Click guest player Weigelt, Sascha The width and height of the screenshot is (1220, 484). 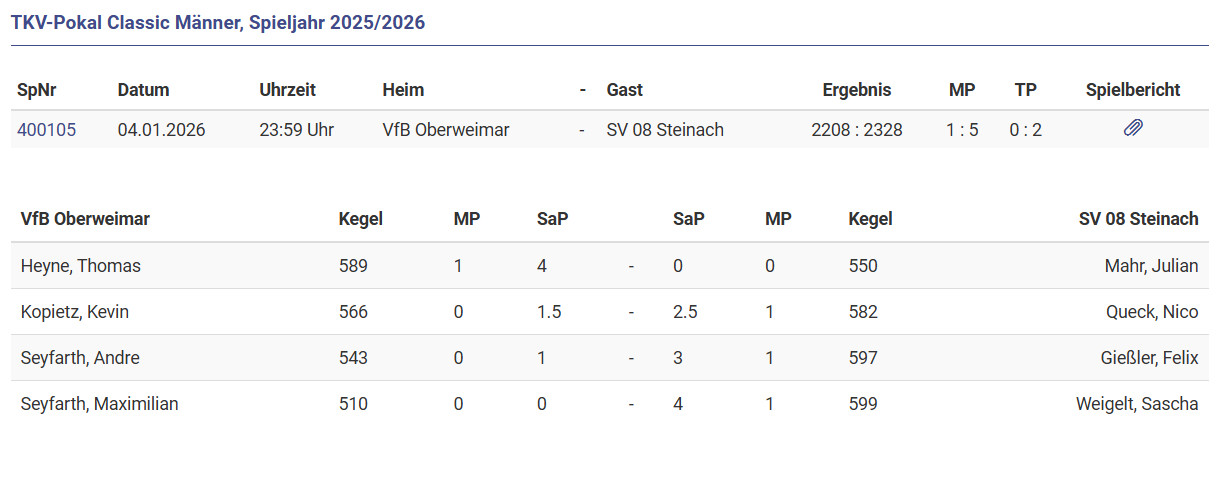[x=1137, y=404]
